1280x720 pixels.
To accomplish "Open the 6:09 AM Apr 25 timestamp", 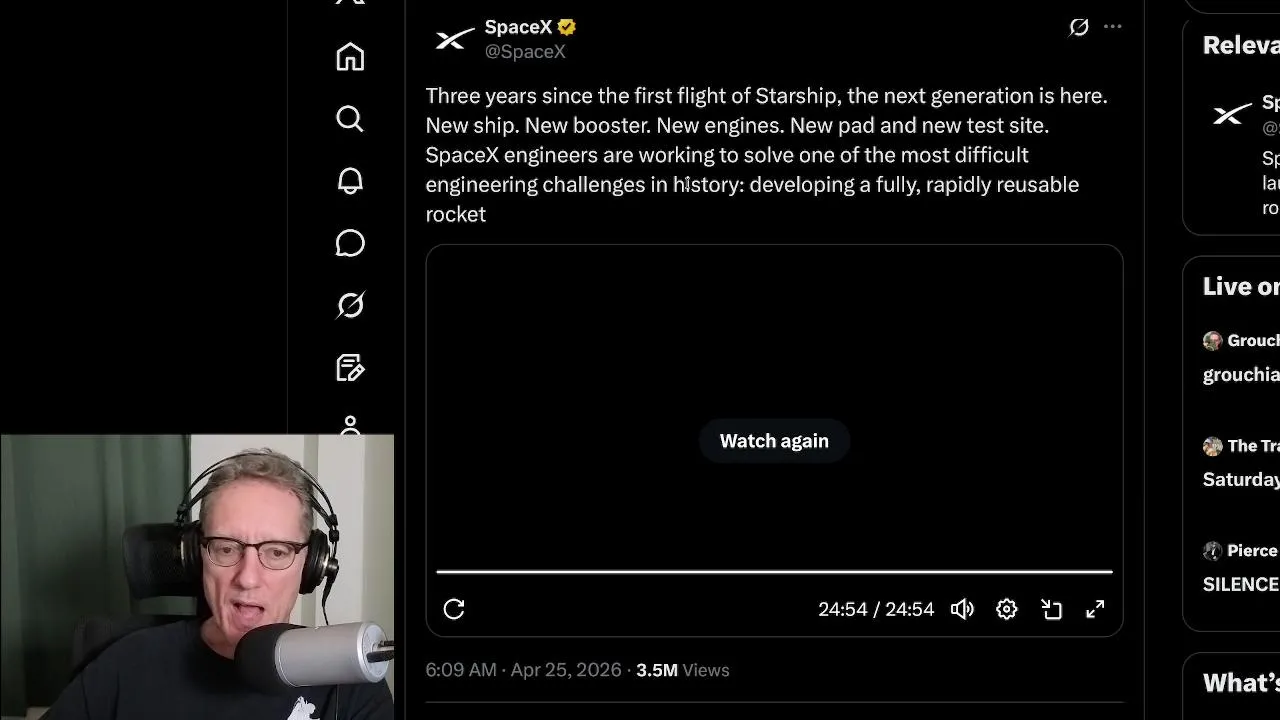I will 523,670.
